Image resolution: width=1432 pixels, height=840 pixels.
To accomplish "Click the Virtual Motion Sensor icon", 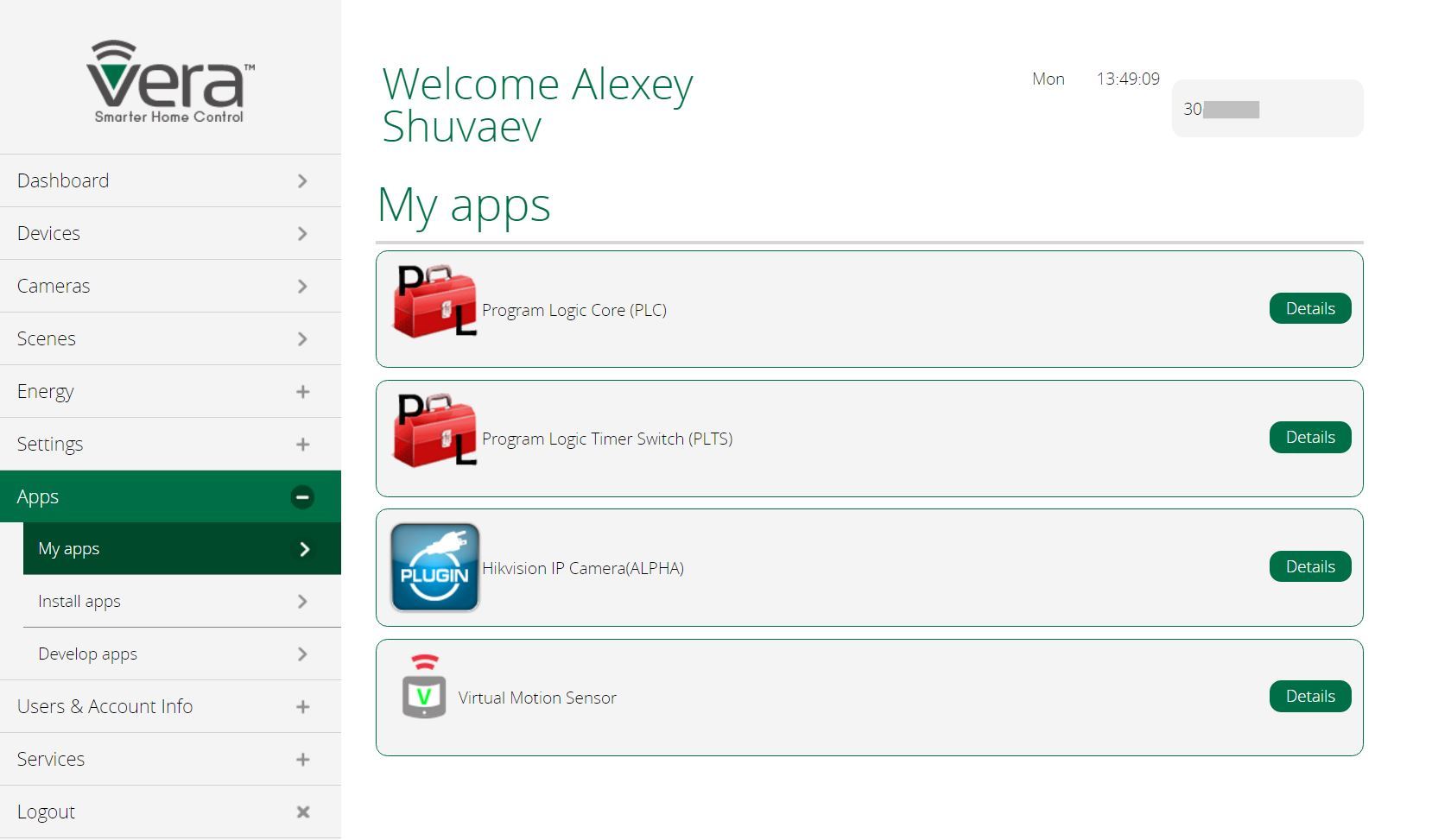I will [424, 686].
